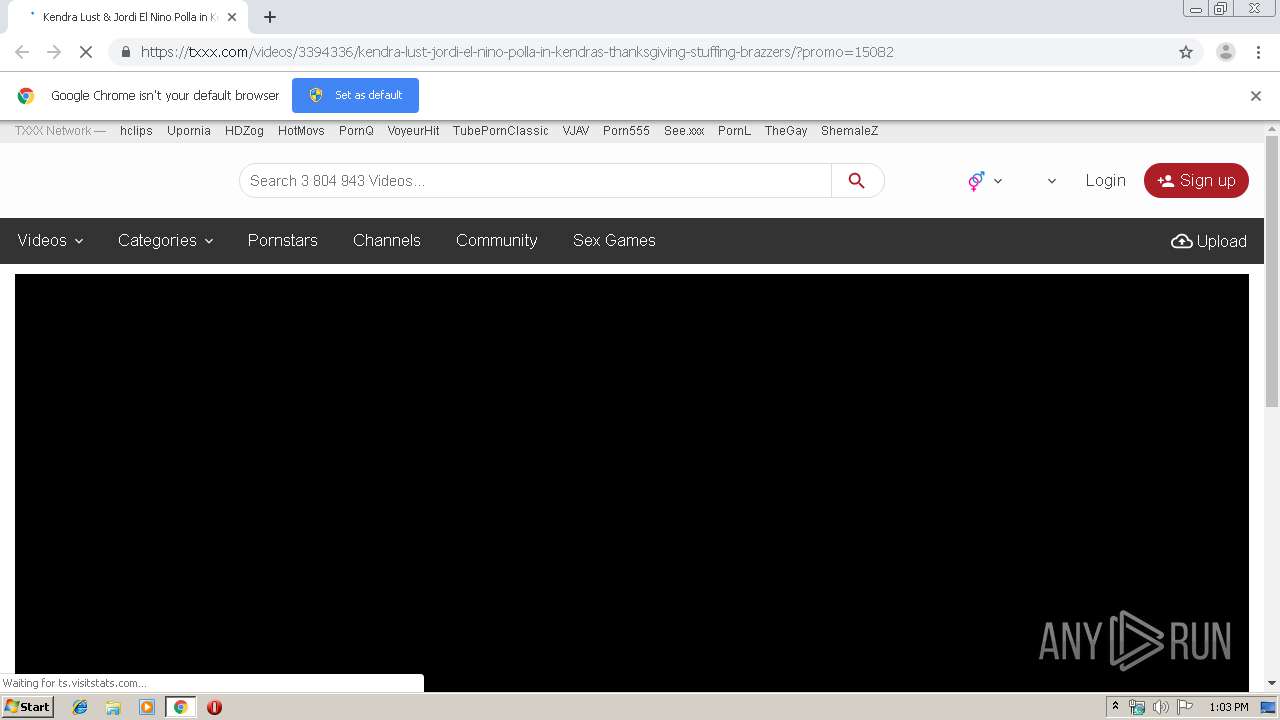Screen dimensions: 1280x720
Task: Open the HotMovs network link
Action: tap(301, 131)
